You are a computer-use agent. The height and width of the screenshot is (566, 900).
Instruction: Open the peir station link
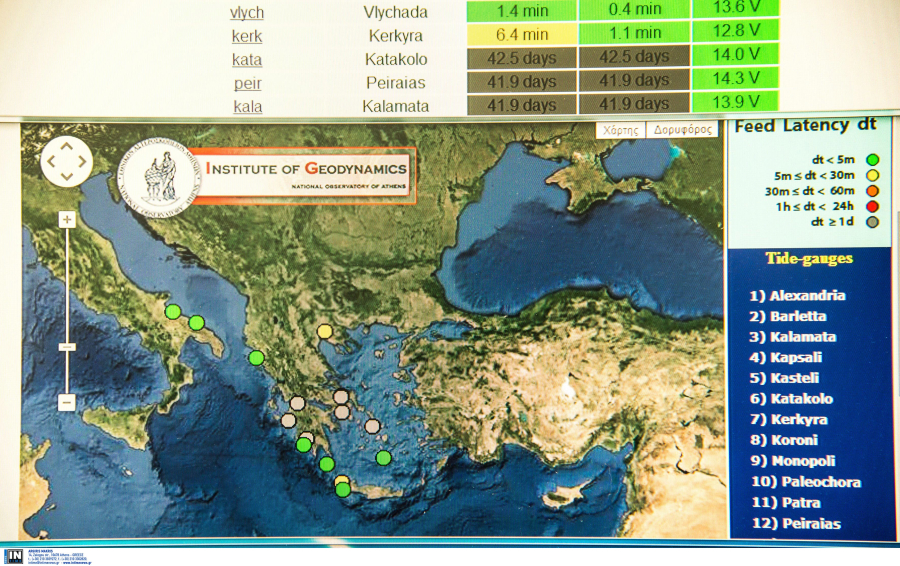247,82
